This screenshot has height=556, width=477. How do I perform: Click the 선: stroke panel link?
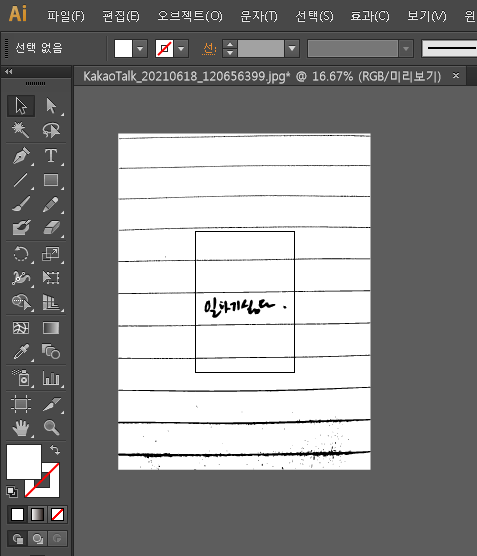pyautogui.click(x=209, y=49)
